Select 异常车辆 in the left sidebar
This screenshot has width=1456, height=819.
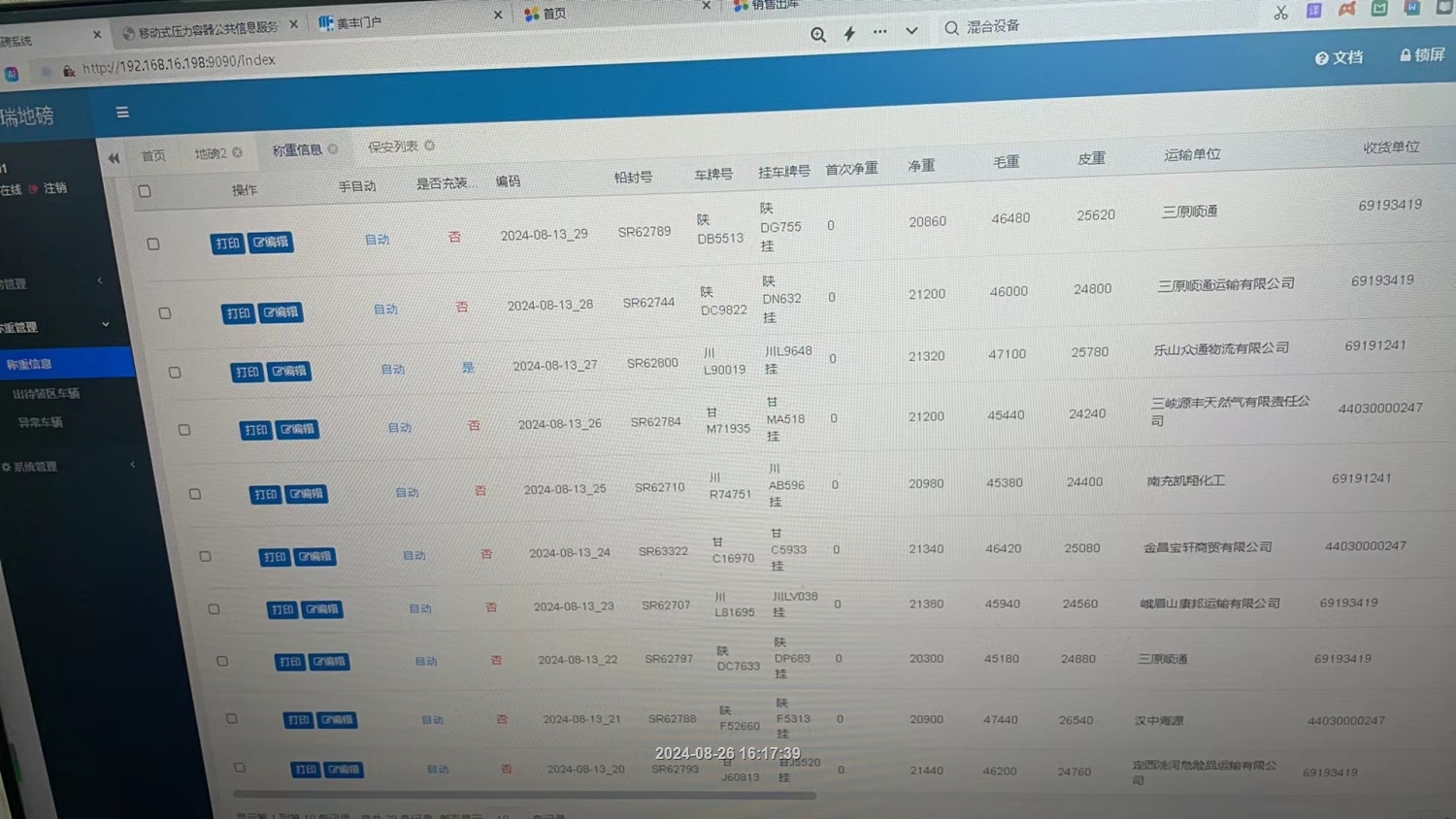[40, 423]
